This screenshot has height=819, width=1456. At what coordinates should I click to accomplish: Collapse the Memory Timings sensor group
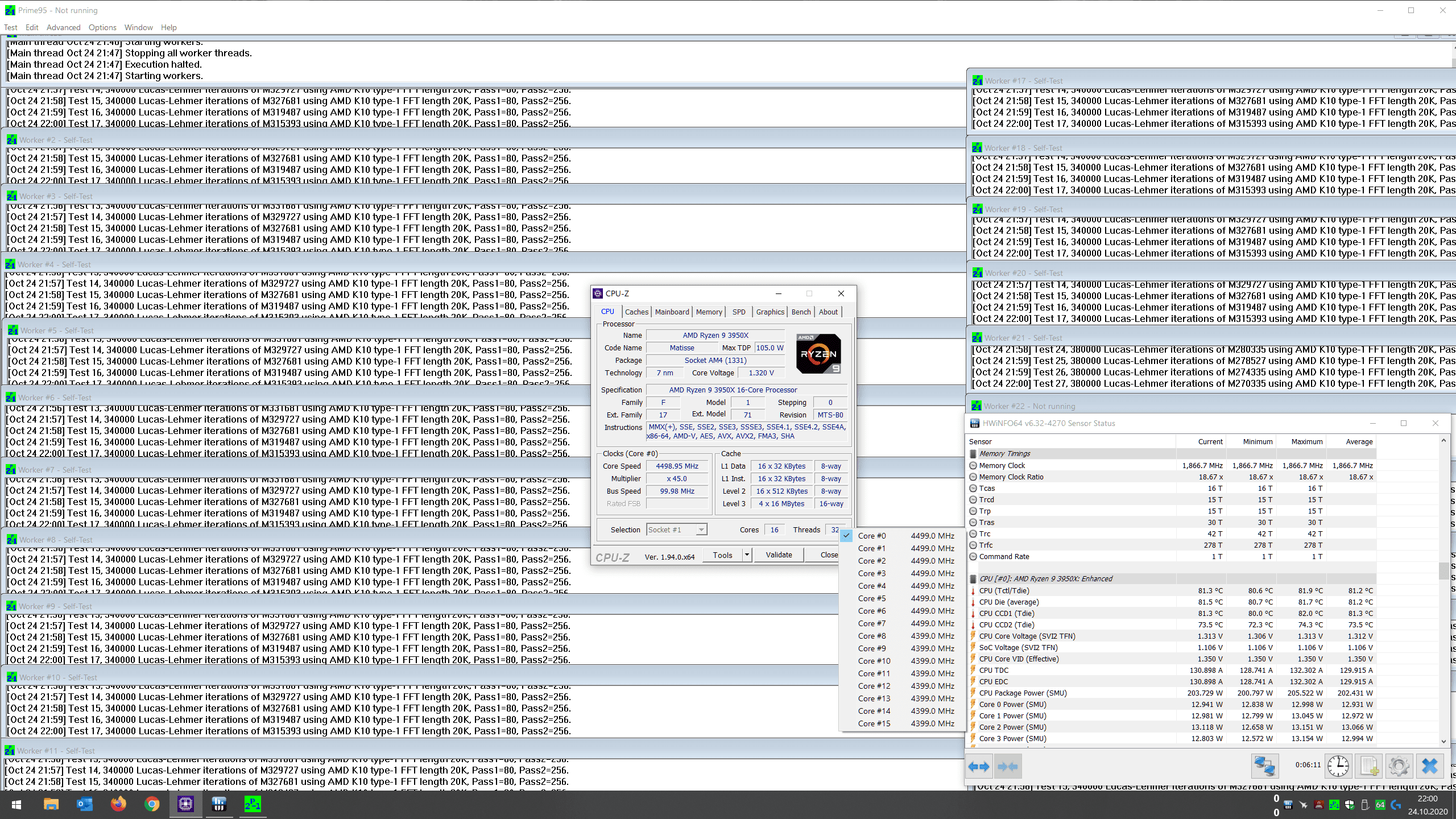pos(973,454)
